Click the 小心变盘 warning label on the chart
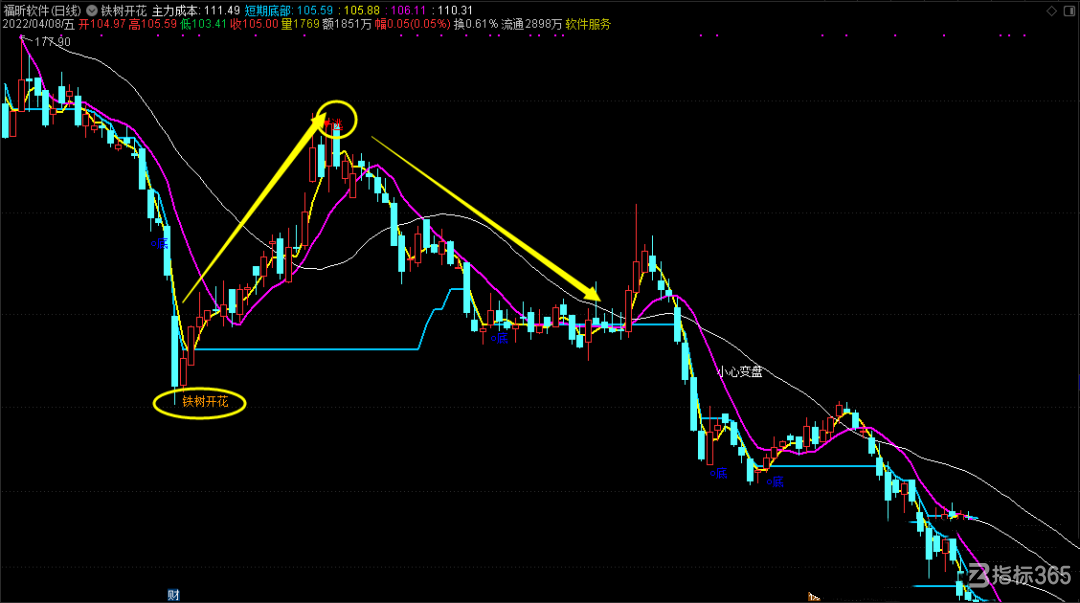Screen dimensions: 1080x603 point(740,372)
